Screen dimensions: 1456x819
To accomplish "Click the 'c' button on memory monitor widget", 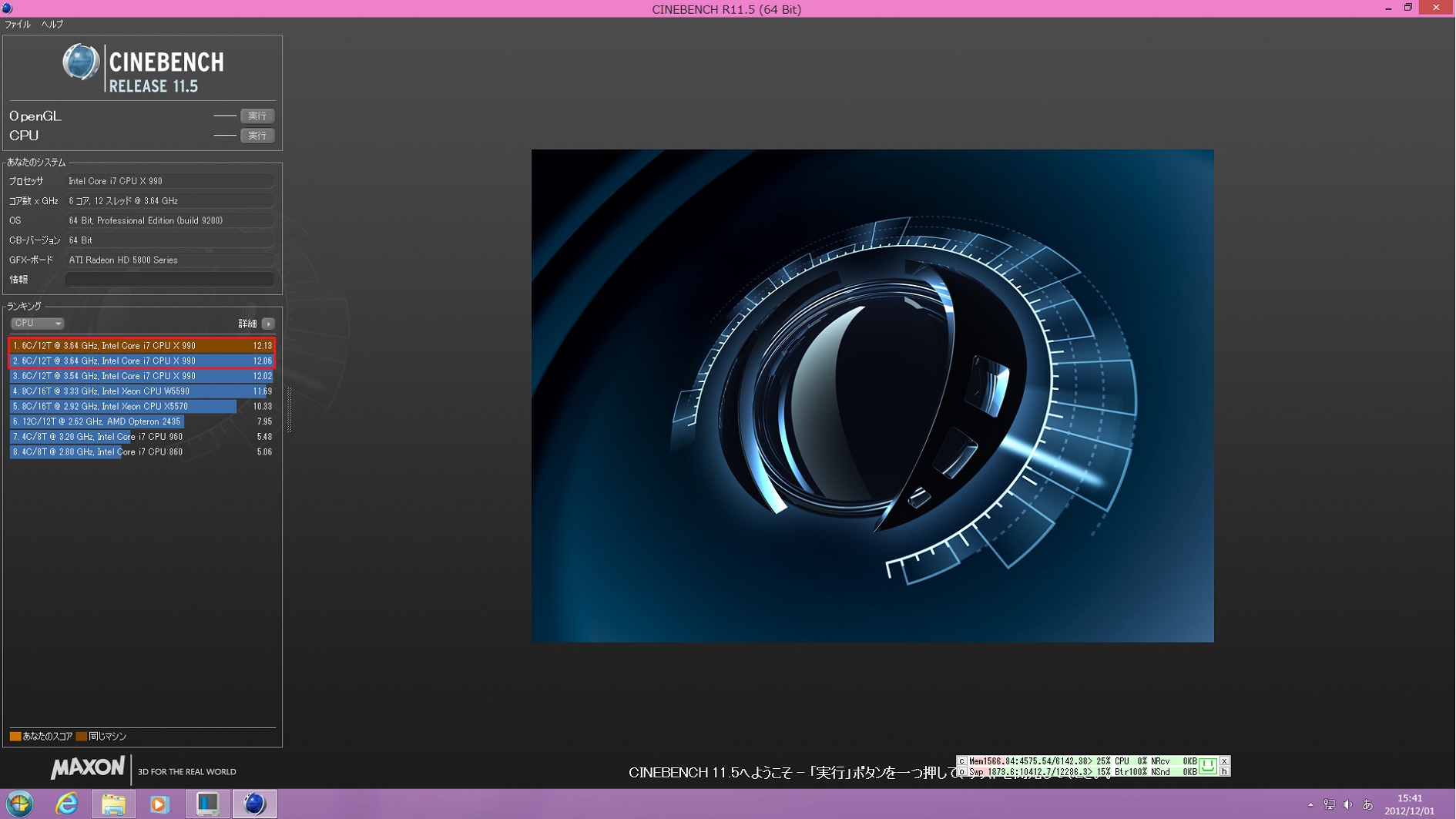I will [x=961, y=761].
